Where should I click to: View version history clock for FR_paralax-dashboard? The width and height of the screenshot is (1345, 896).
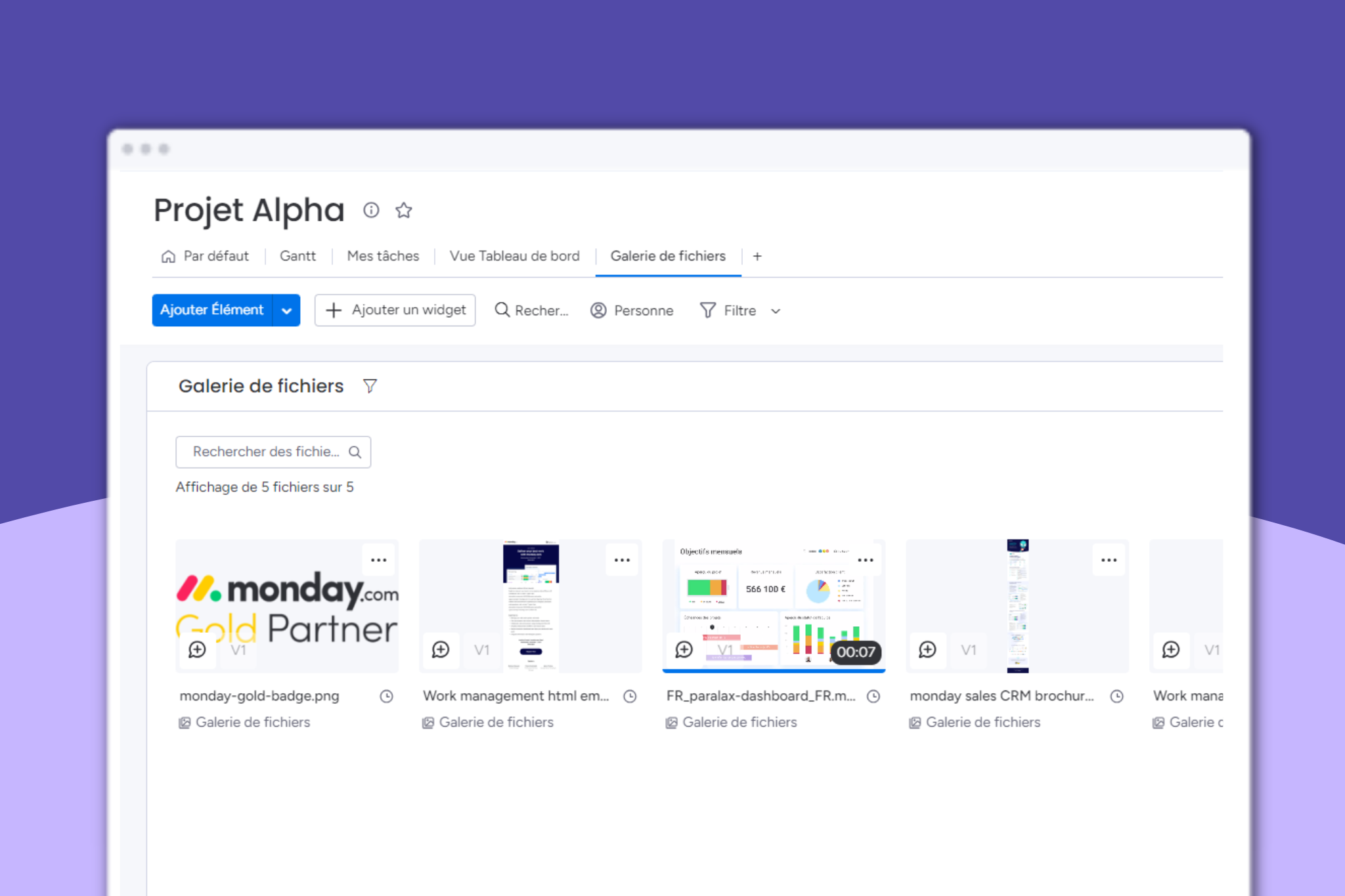[873, 696]
